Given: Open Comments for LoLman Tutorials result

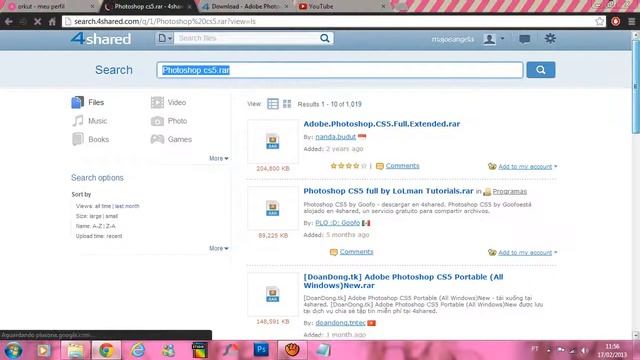Looking at the screenshot, I should coord(356,252).
